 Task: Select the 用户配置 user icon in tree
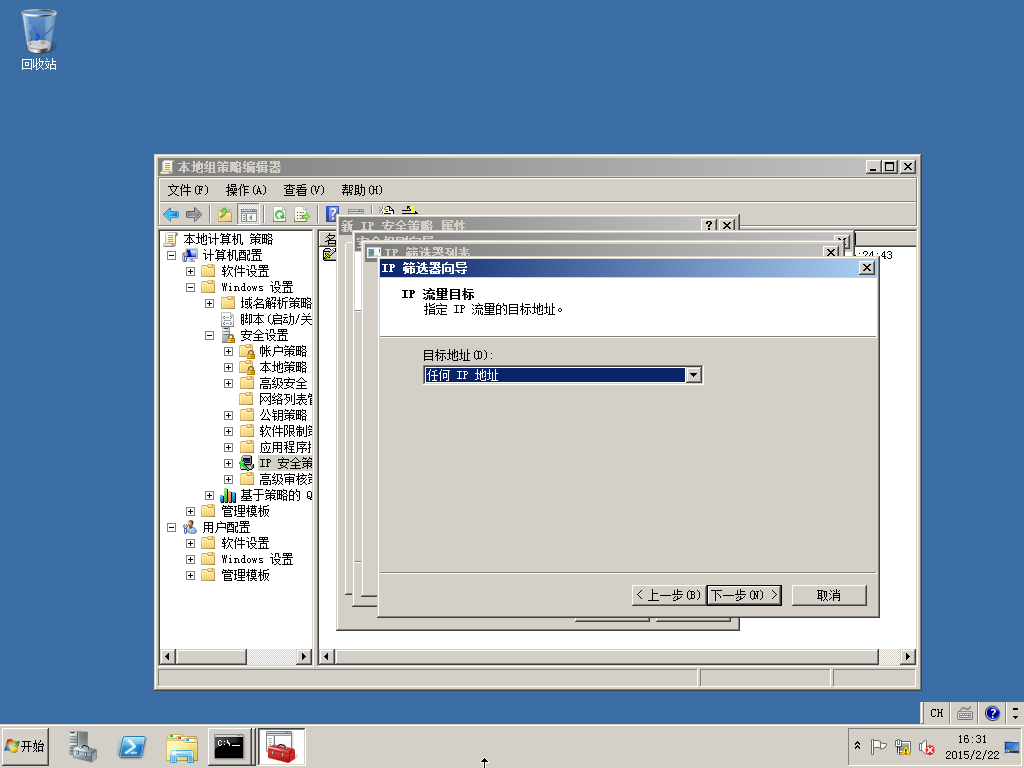[x=189, y=527]
